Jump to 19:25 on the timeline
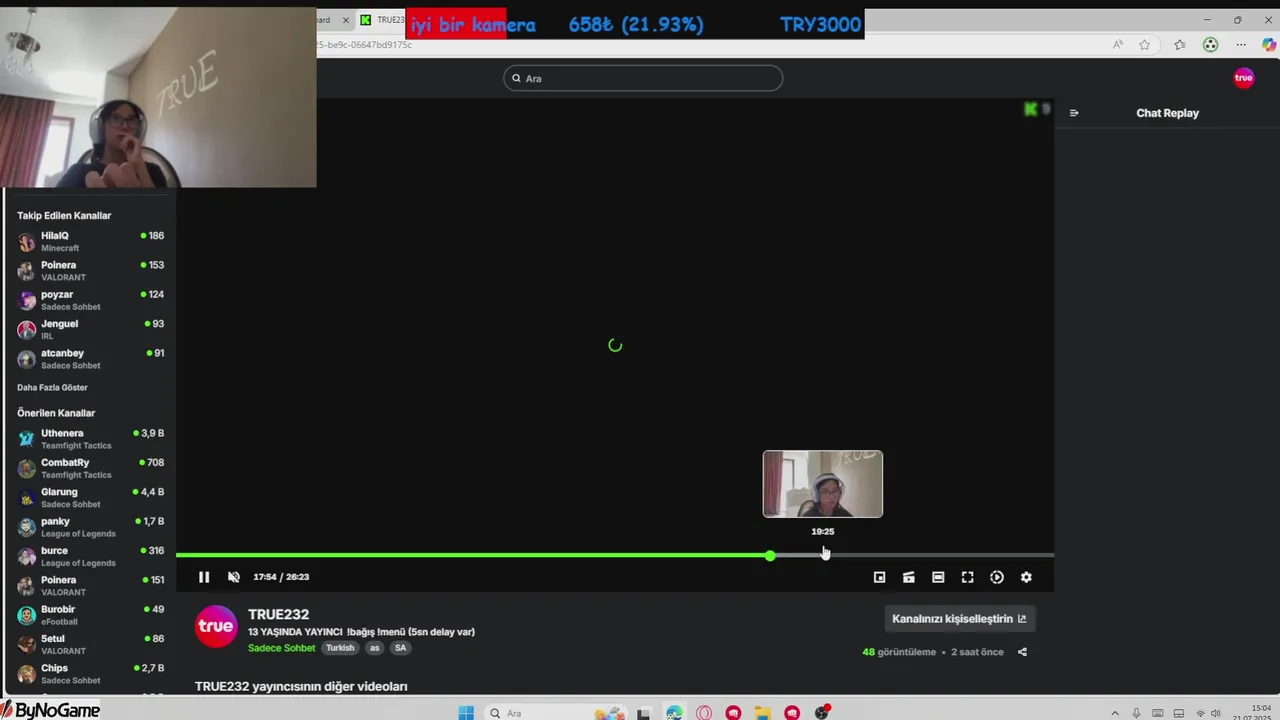The width and height of the screenshot is (1280, 720). 823,555
